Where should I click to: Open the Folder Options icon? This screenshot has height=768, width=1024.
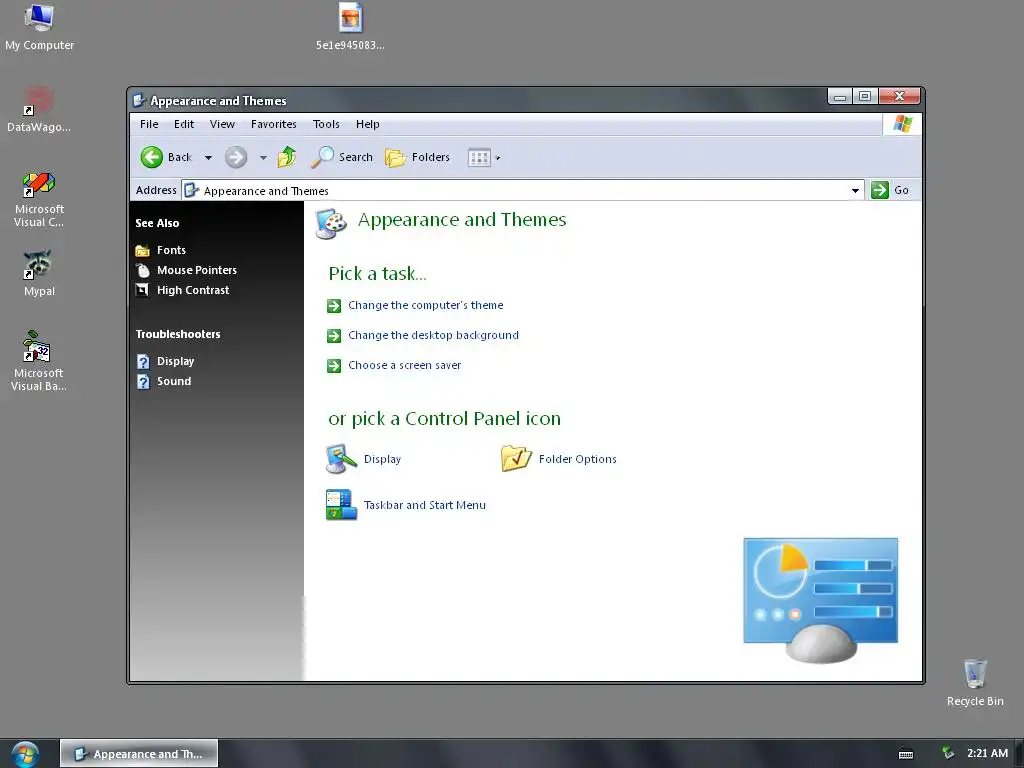point(516,458)
